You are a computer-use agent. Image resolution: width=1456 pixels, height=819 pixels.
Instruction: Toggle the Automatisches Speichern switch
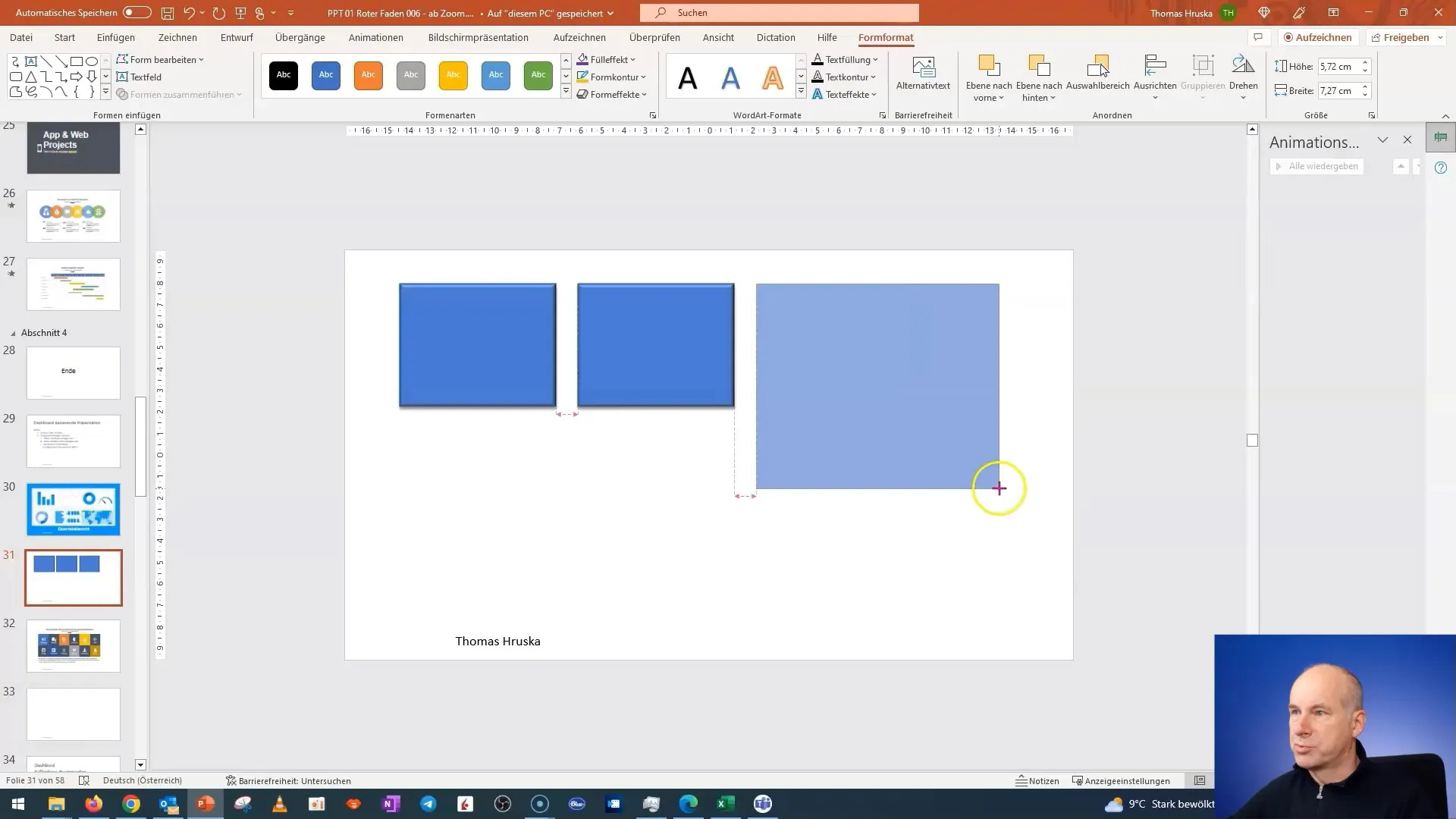tap(137, 13)
